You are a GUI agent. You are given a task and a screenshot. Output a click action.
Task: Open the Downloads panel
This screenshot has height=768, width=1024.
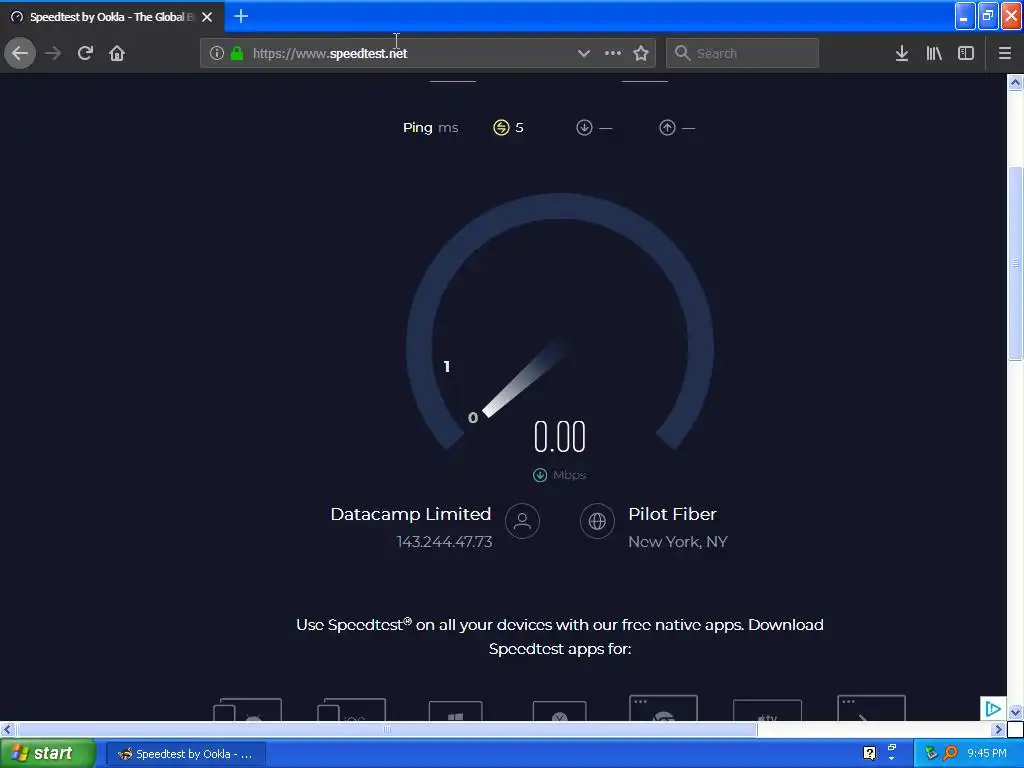902,53
